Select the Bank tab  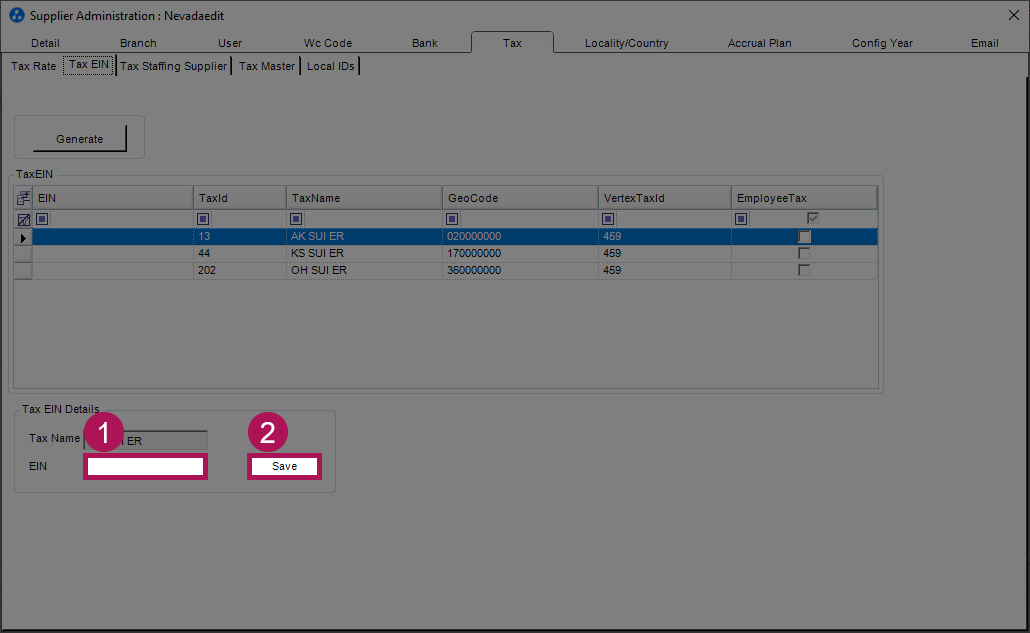[425, 43]
